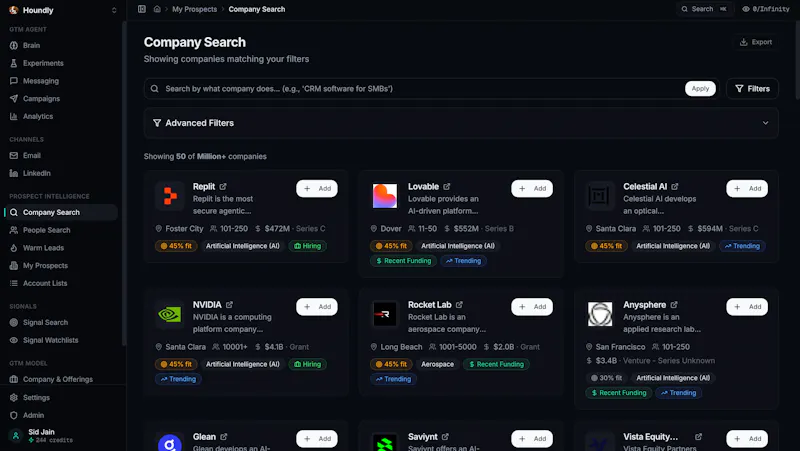Open Lovable external link icon

tap(447, 187)
